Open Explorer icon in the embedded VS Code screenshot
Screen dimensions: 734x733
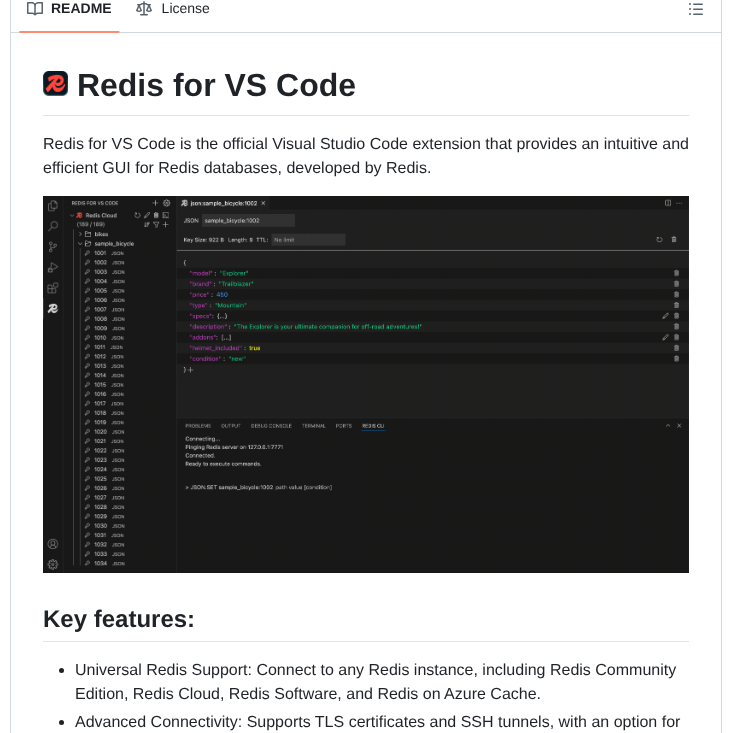click(53, 205)
